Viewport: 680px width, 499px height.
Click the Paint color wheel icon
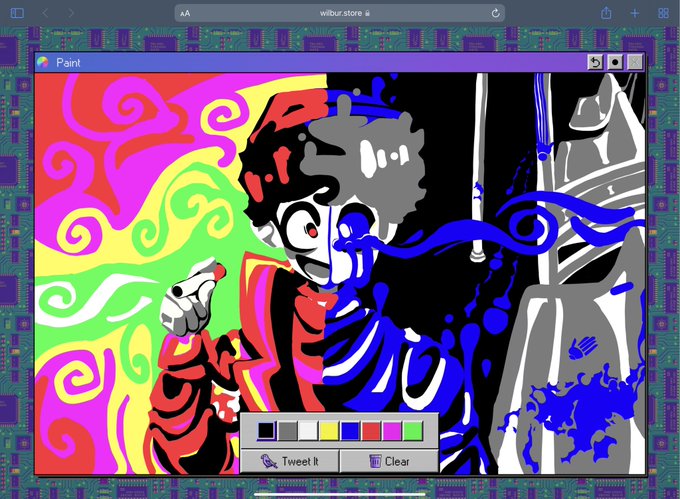[x=42, y=62]
